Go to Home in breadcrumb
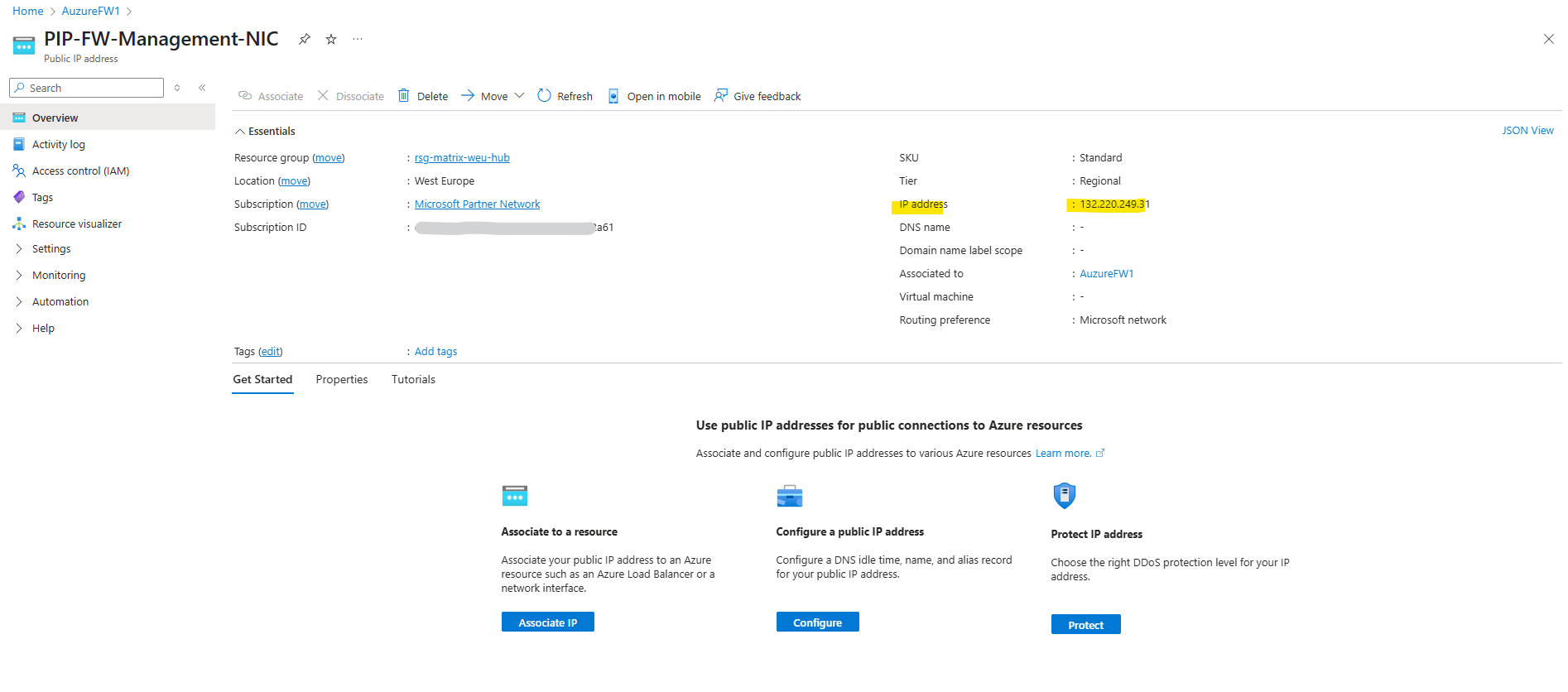The width and height of the screenshot is (1568, 692). coord(28,11)
